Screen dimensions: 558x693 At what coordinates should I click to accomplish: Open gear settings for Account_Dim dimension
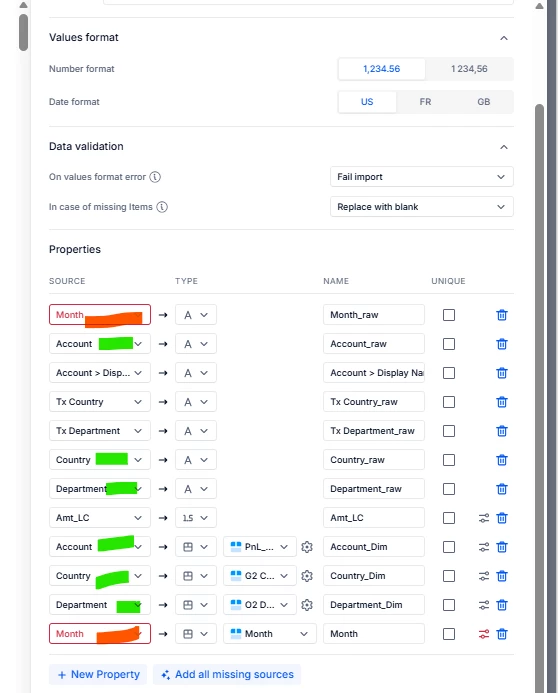[x=307, y=547]
